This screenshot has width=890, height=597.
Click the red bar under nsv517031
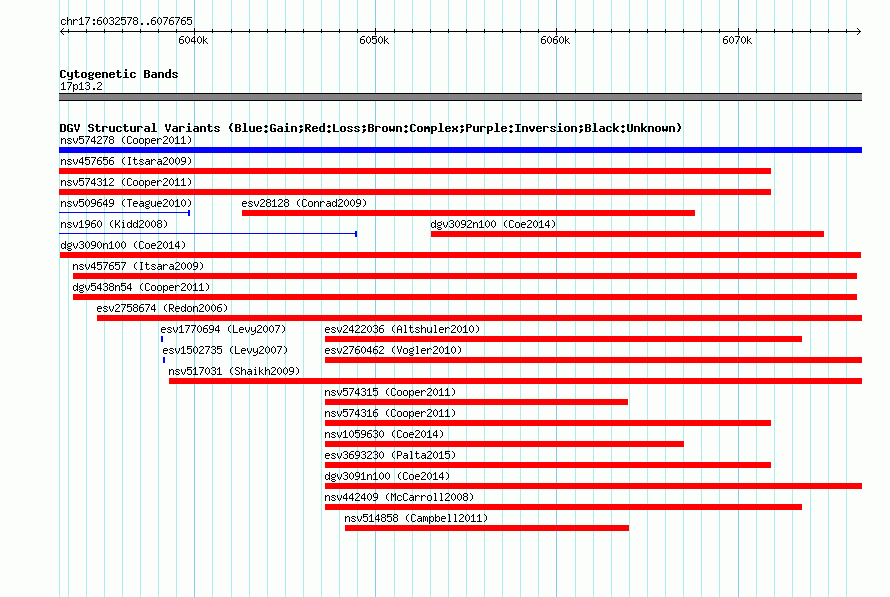tap(515, 381)
